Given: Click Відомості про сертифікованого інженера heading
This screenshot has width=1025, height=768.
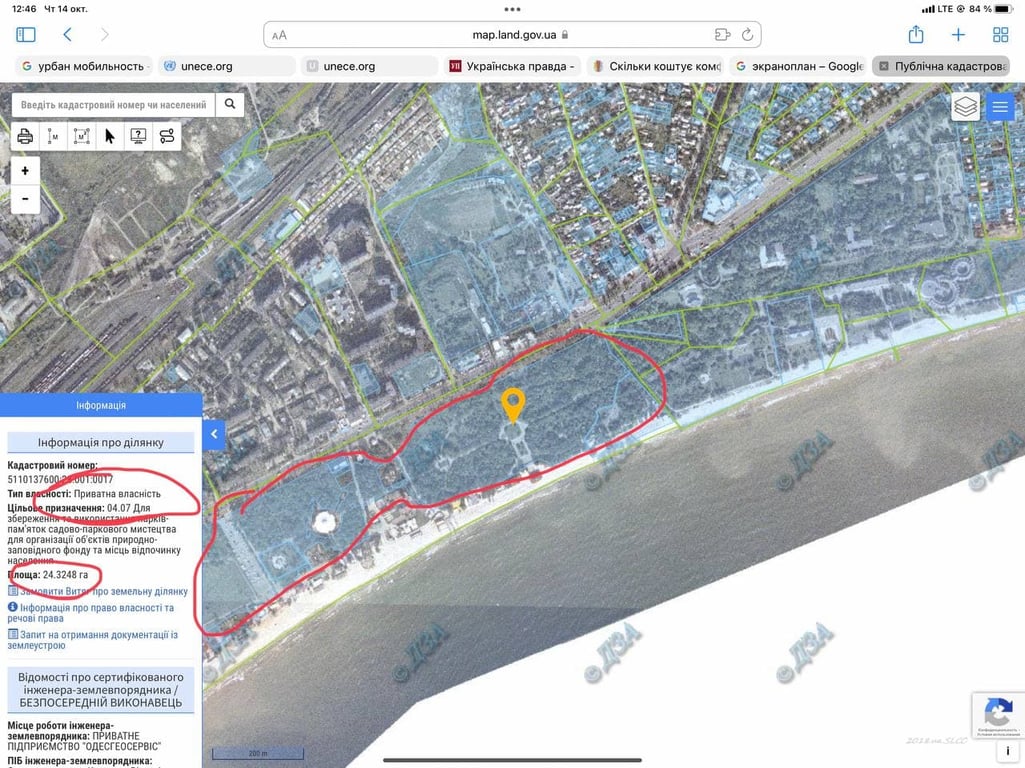Looking at the screenshot, I should pos(101,690).
